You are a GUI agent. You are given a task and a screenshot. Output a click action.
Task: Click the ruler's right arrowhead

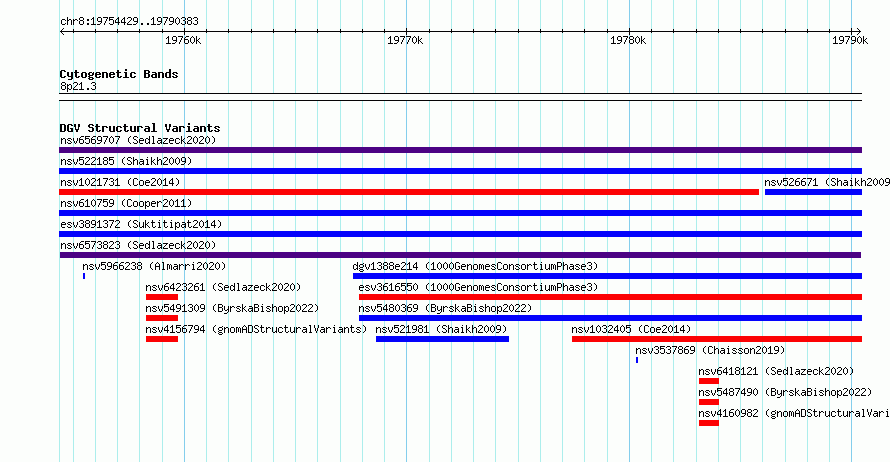pyautogui.click(x=858, y=32)
